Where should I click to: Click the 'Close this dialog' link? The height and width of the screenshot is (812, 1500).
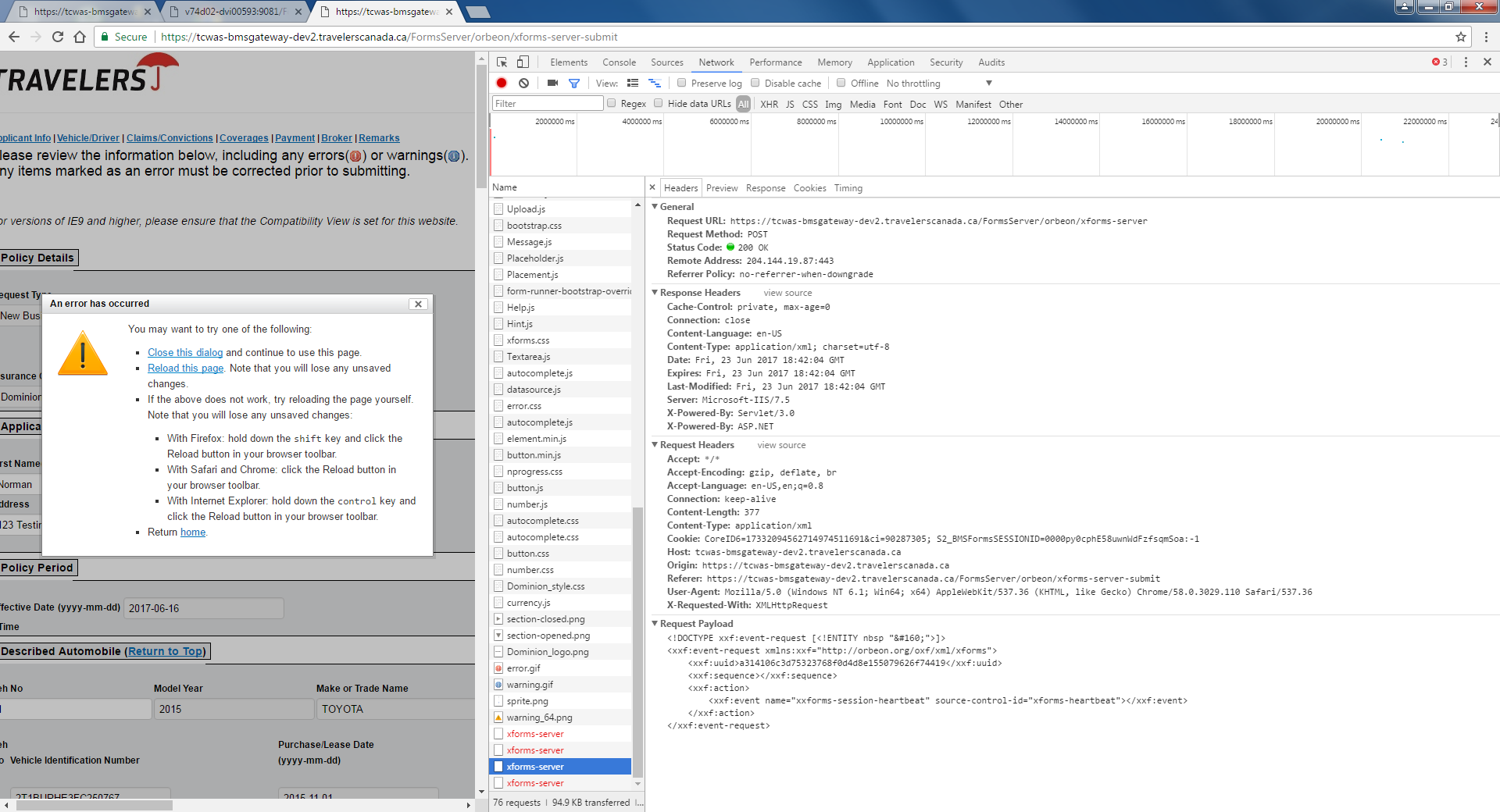[185, 353]
